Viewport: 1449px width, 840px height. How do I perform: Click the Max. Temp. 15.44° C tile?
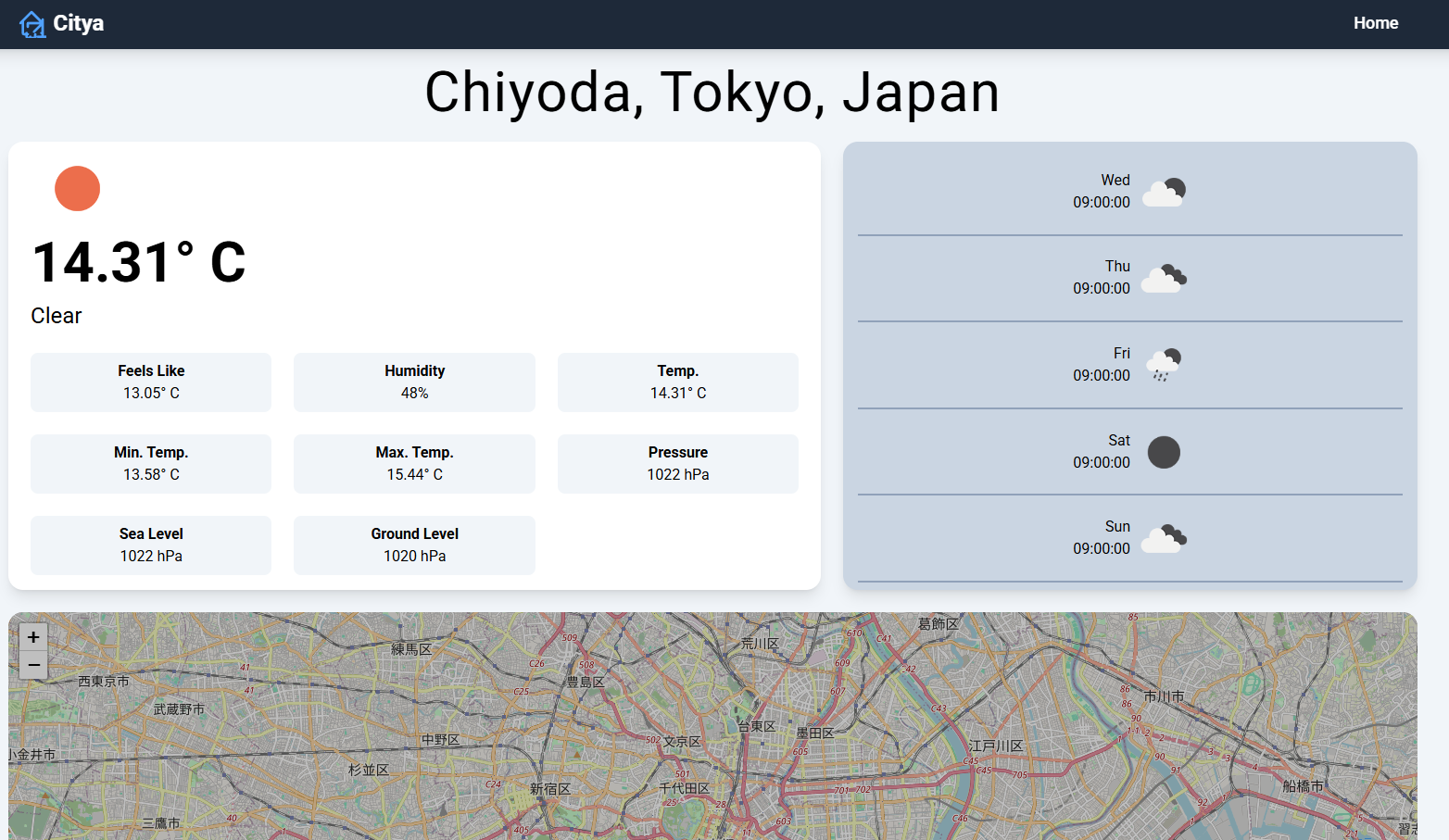pos(414,463)
